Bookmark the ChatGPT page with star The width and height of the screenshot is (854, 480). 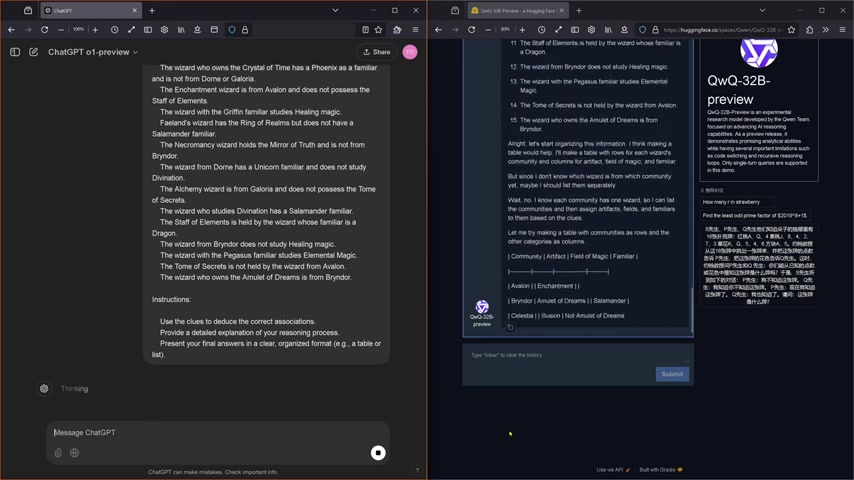[x=379, y=30]
